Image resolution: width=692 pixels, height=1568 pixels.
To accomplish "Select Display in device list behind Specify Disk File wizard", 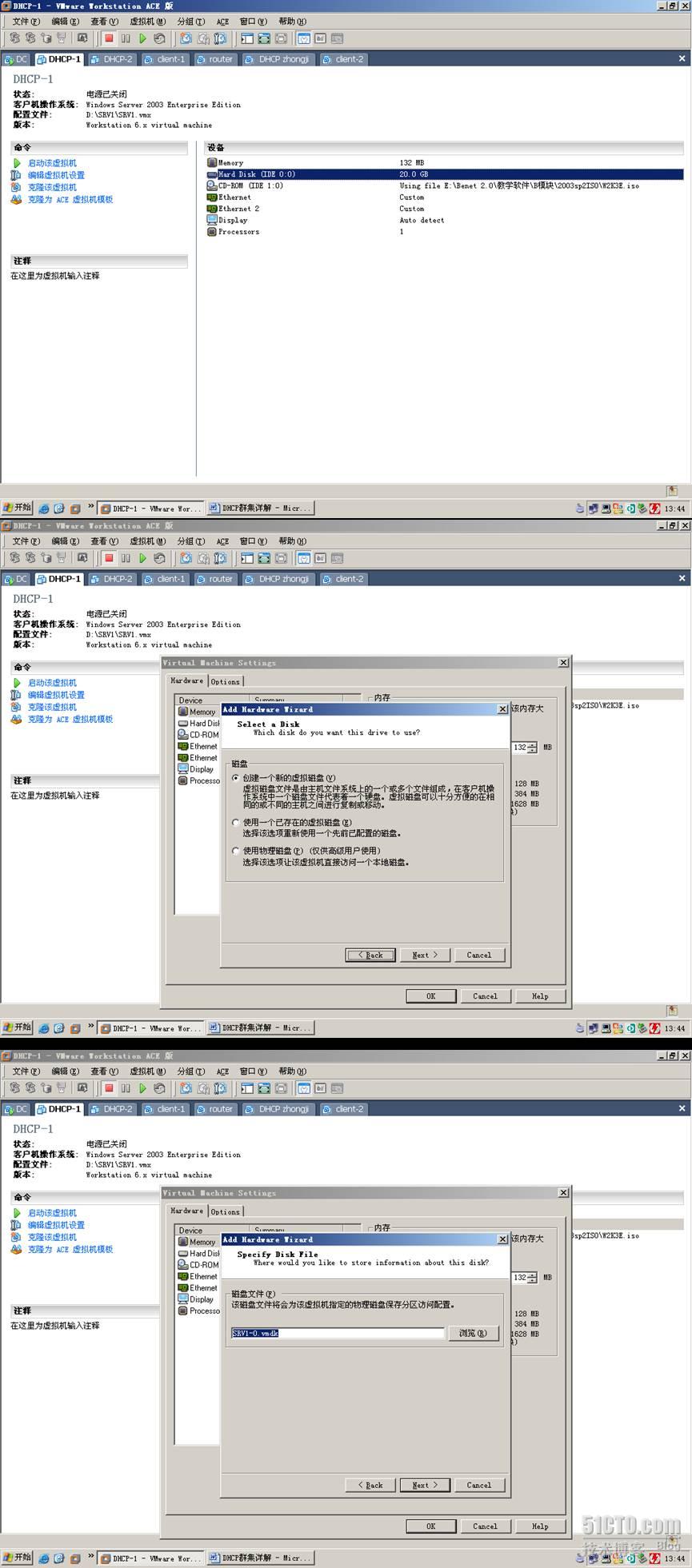I will (196, 1299).
